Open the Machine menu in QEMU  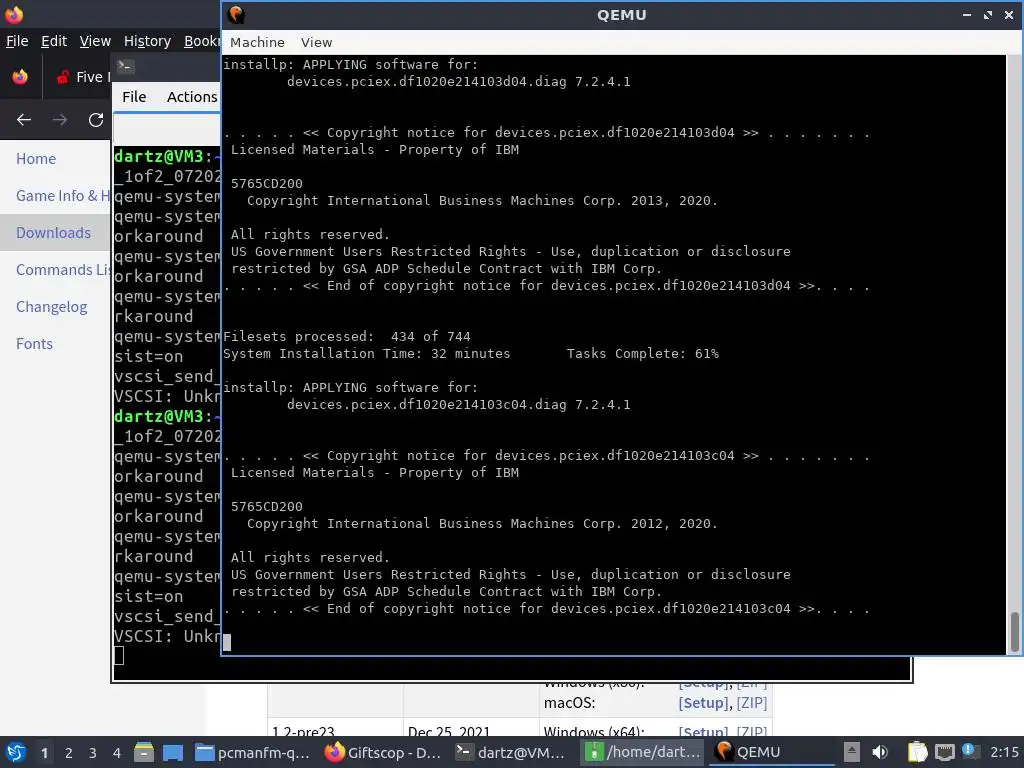257,42
